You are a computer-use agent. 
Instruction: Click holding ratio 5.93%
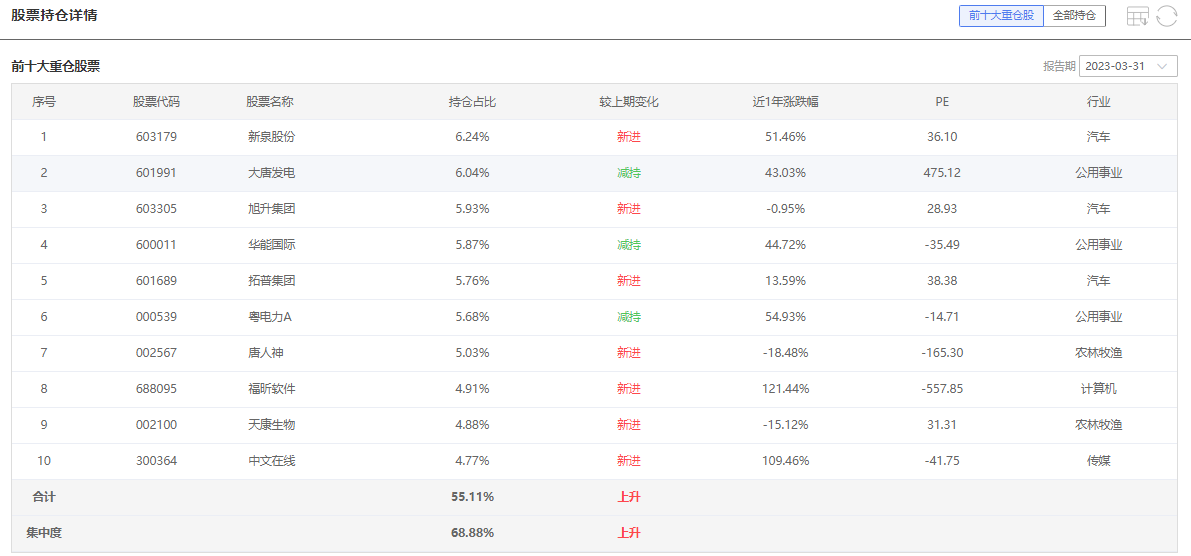pyautogui.click(x=472, y=209)
